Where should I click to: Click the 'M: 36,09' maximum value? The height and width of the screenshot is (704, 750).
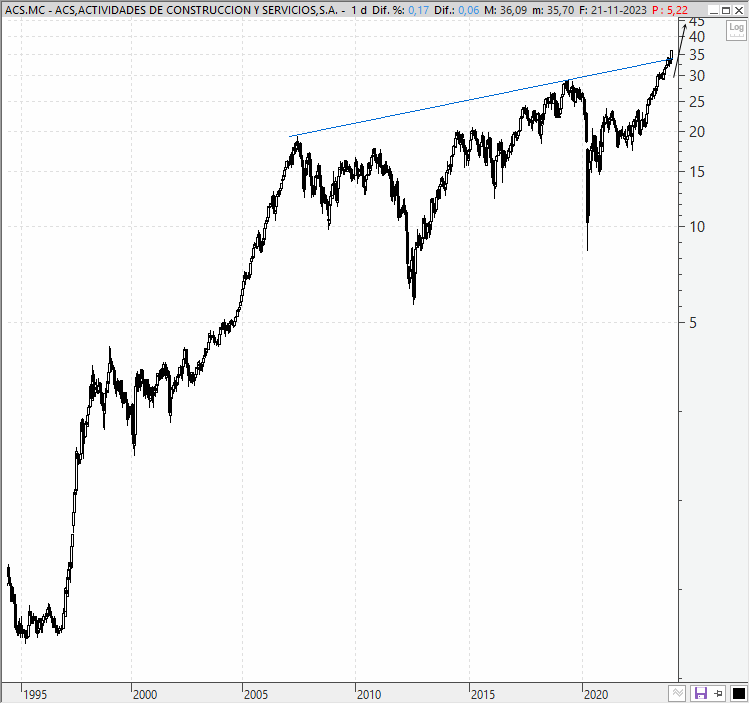point(505,10)
